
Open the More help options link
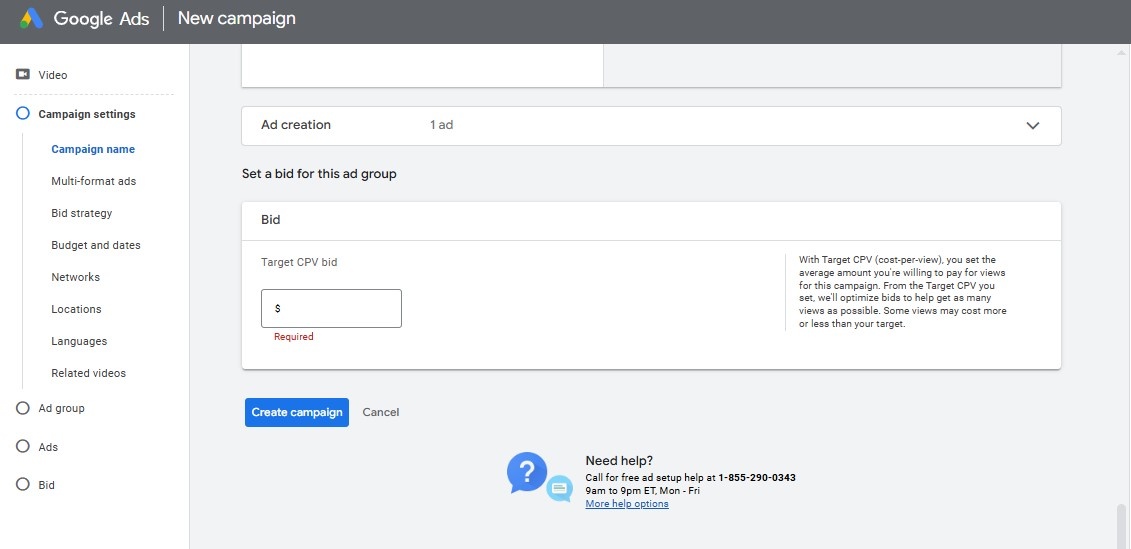627,504
